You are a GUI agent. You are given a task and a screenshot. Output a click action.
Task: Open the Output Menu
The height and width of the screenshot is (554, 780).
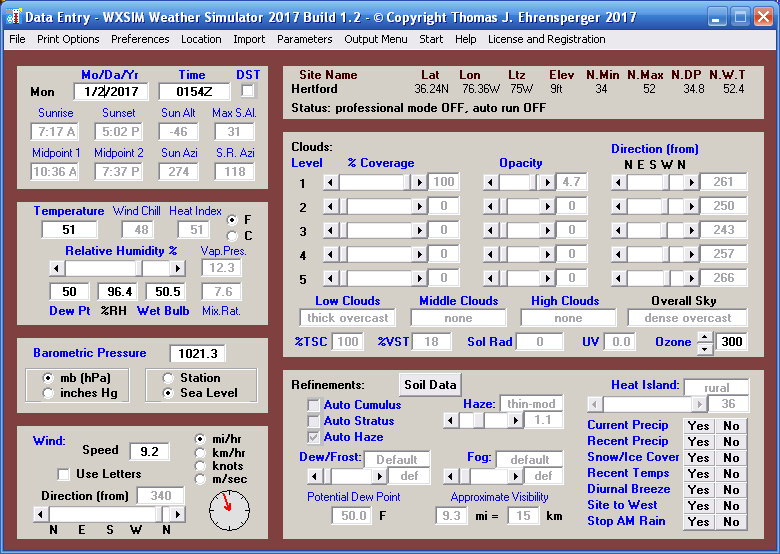(375, 39)
